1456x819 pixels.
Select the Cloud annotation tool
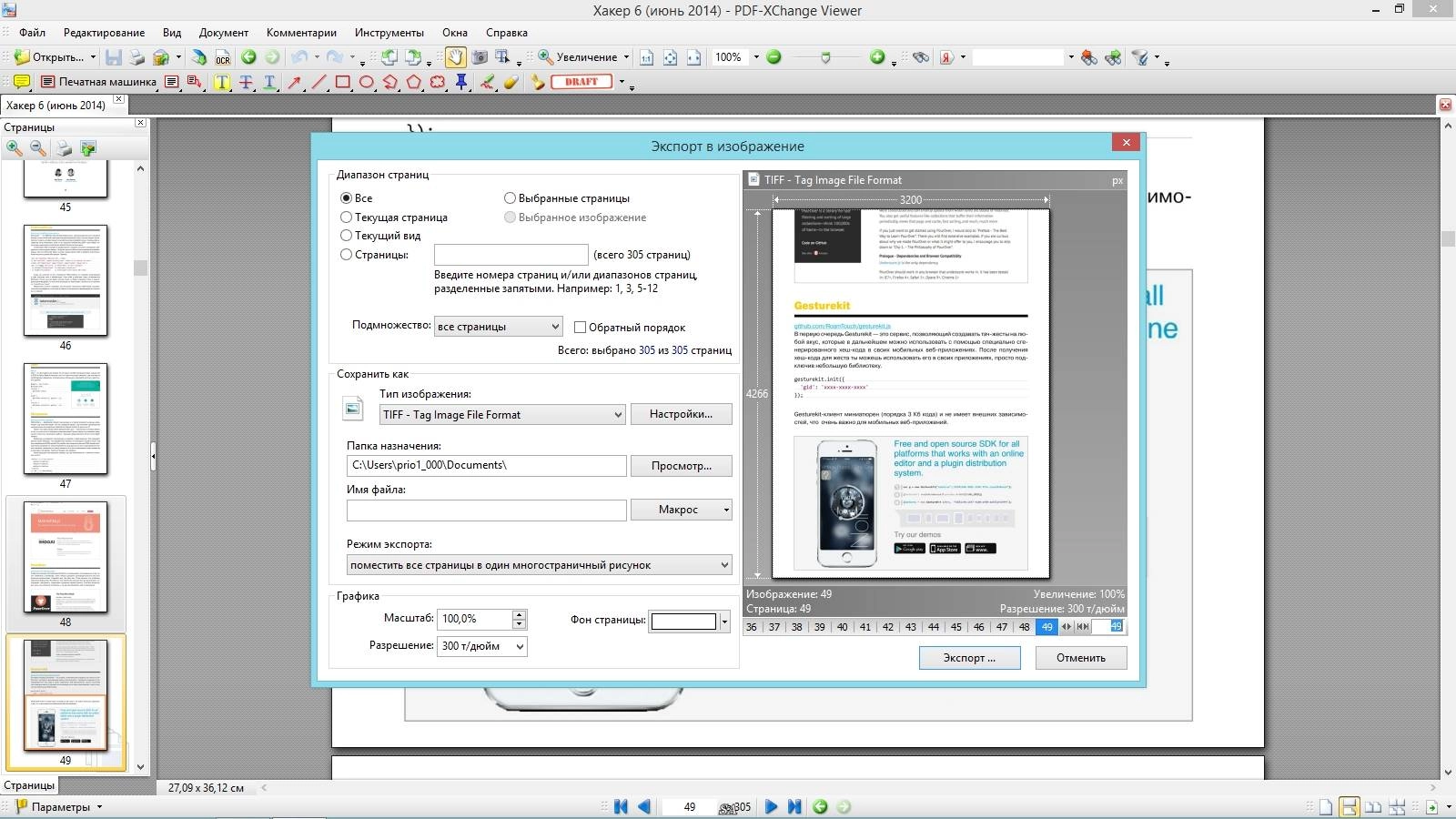[x=438, y=82]
